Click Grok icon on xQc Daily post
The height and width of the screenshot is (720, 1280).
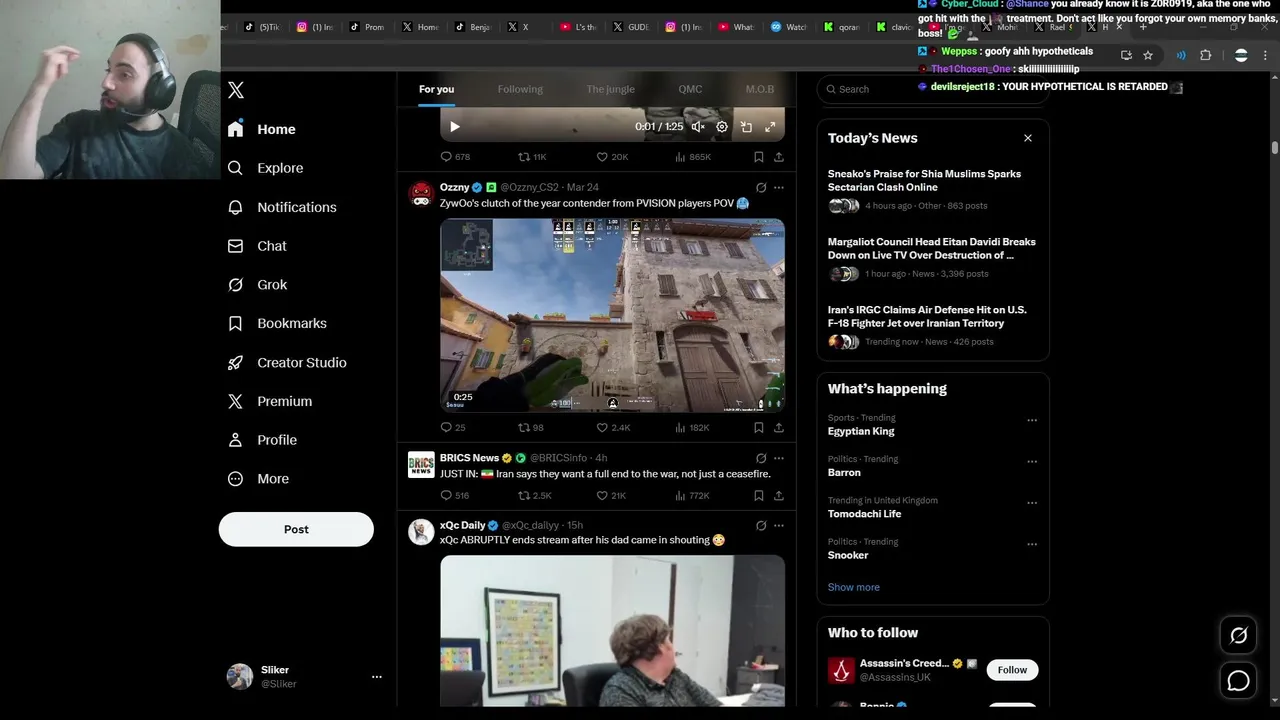(x=761, y=525)
